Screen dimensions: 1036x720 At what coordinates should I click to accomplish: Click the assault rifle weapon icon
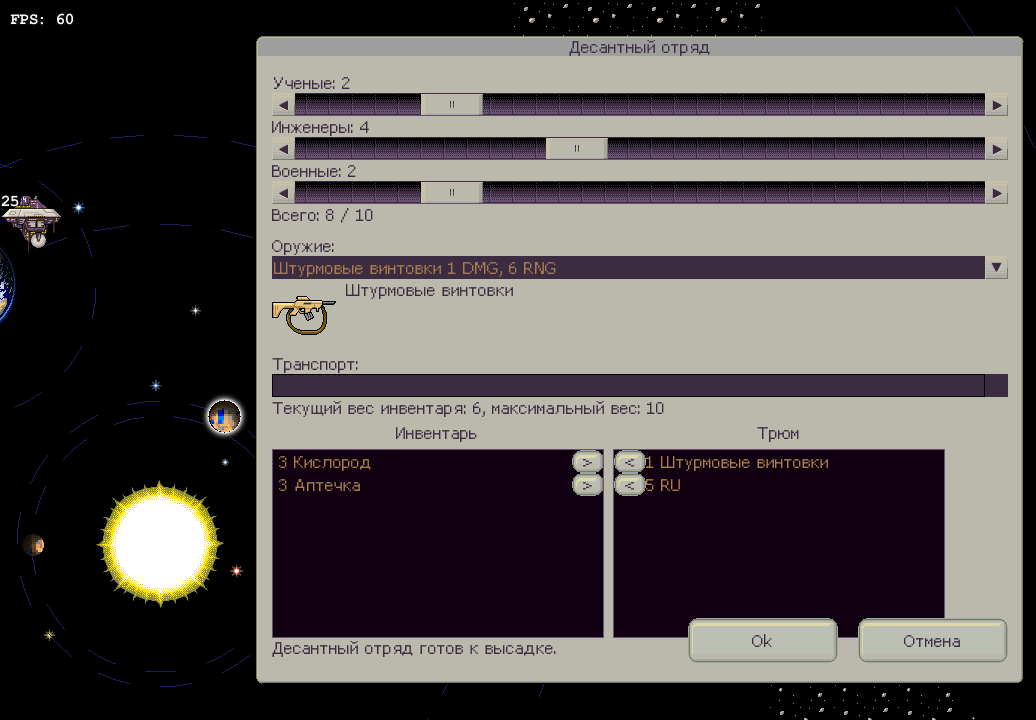(x=303, y=314)
